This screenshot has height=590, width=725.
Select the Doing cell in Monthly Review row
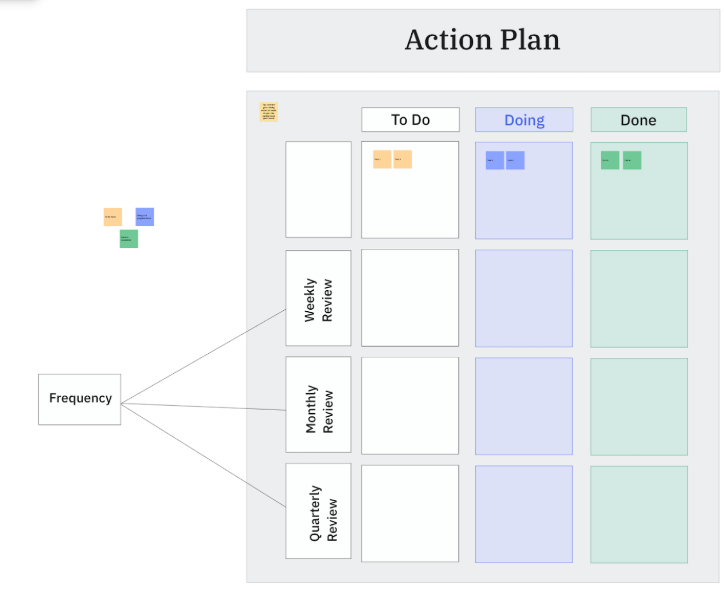pos(524,406)
